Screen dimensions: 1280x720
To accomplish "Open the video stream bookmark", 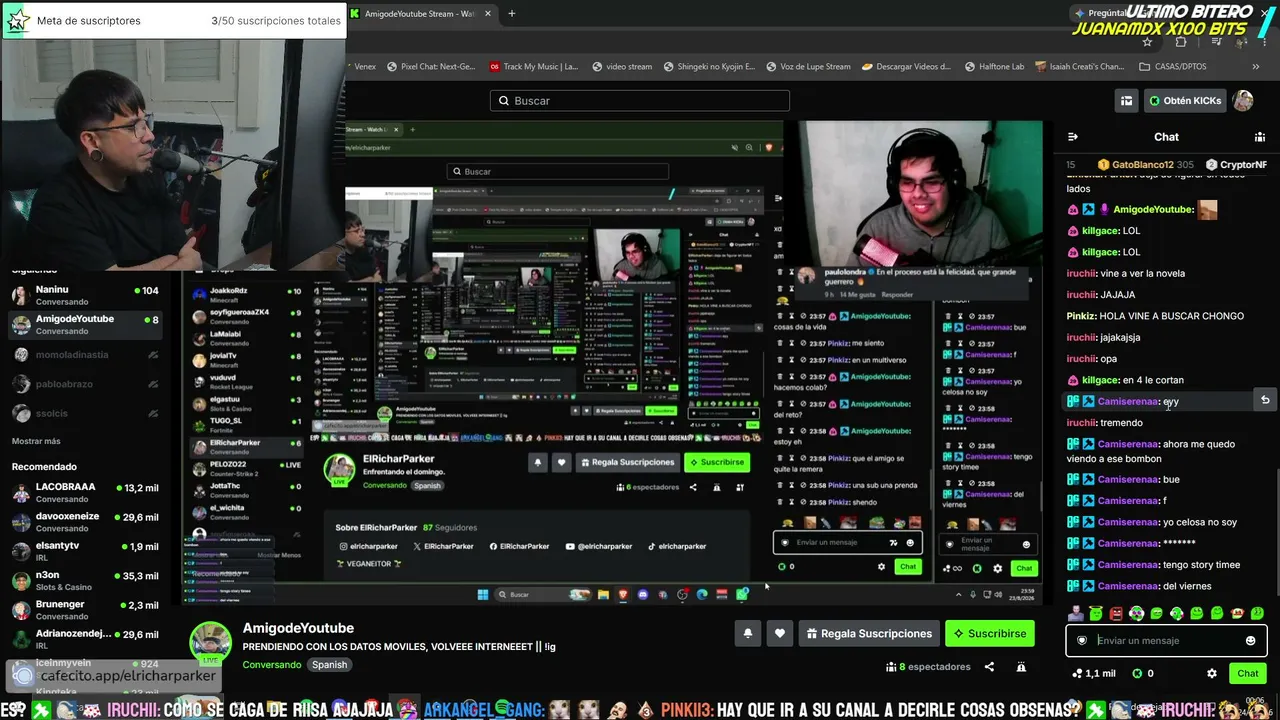I will [622, 67].
